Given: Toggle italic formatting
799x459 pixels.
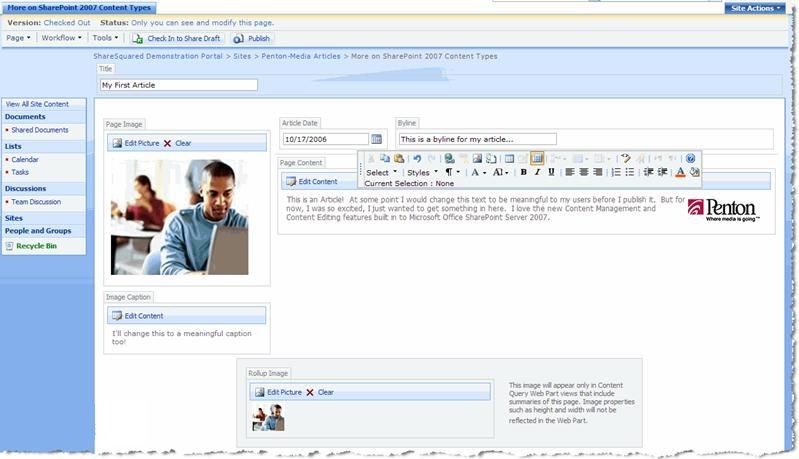Looking at the screenshot, I should 537,172.
